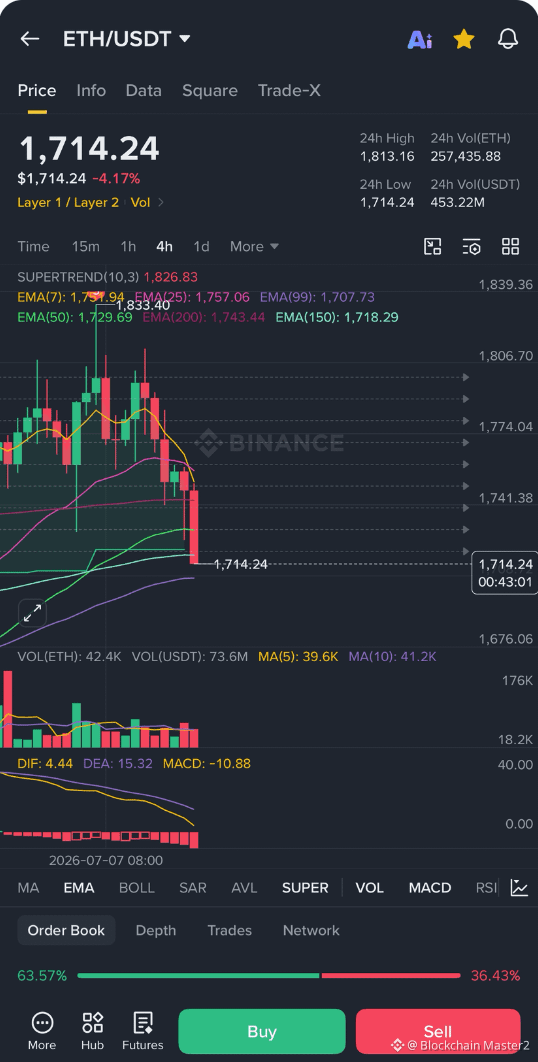Tap the red Sell button
Screen dimensions: 538x1062
point(438,1032)
